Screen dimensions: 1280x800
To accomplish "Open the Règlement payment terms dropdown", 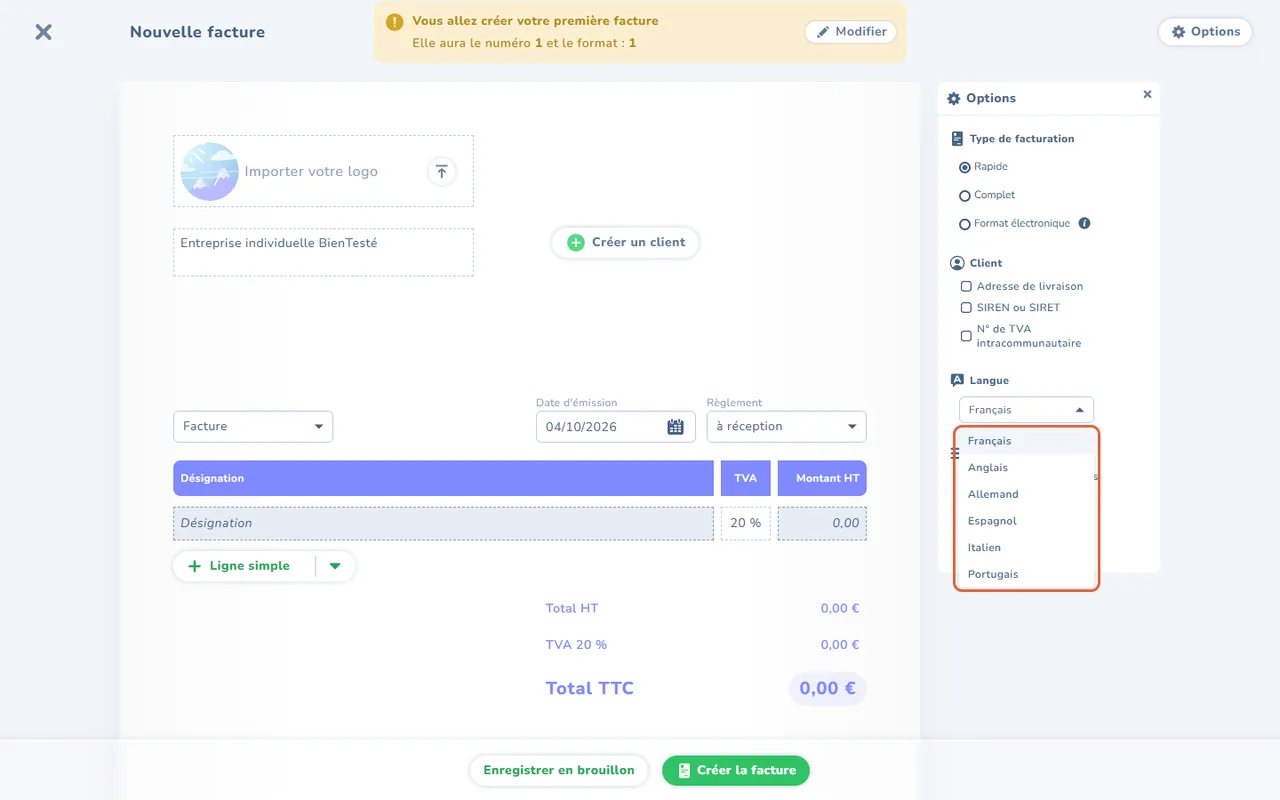I will (x=786, y=427).
